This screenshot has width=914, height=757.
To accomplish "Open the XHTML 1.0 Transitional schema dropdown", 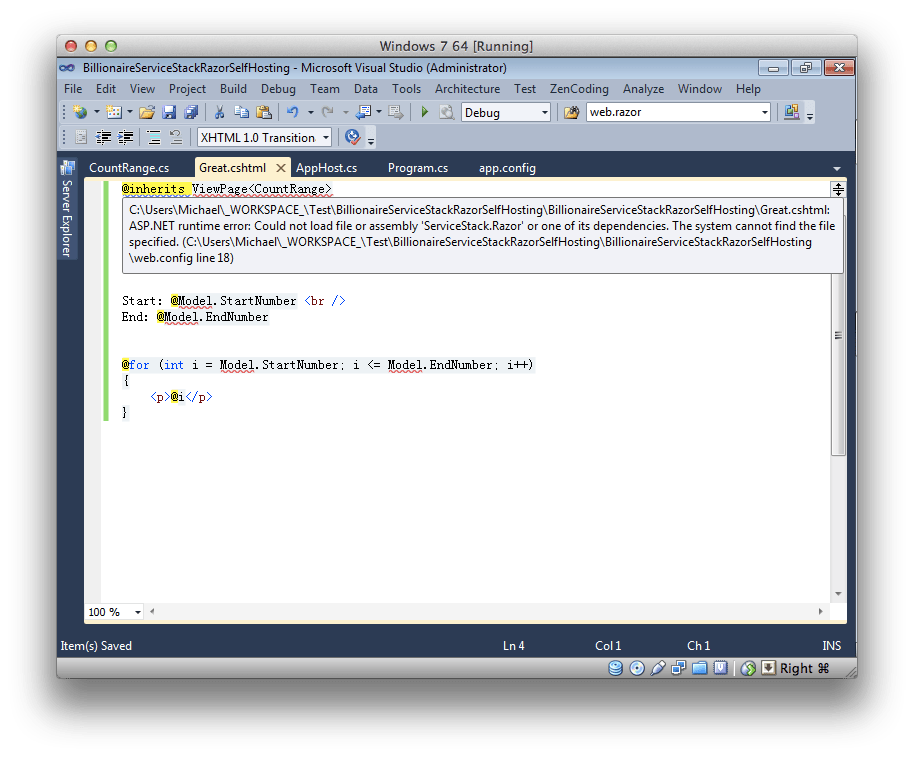I will 326,138.
